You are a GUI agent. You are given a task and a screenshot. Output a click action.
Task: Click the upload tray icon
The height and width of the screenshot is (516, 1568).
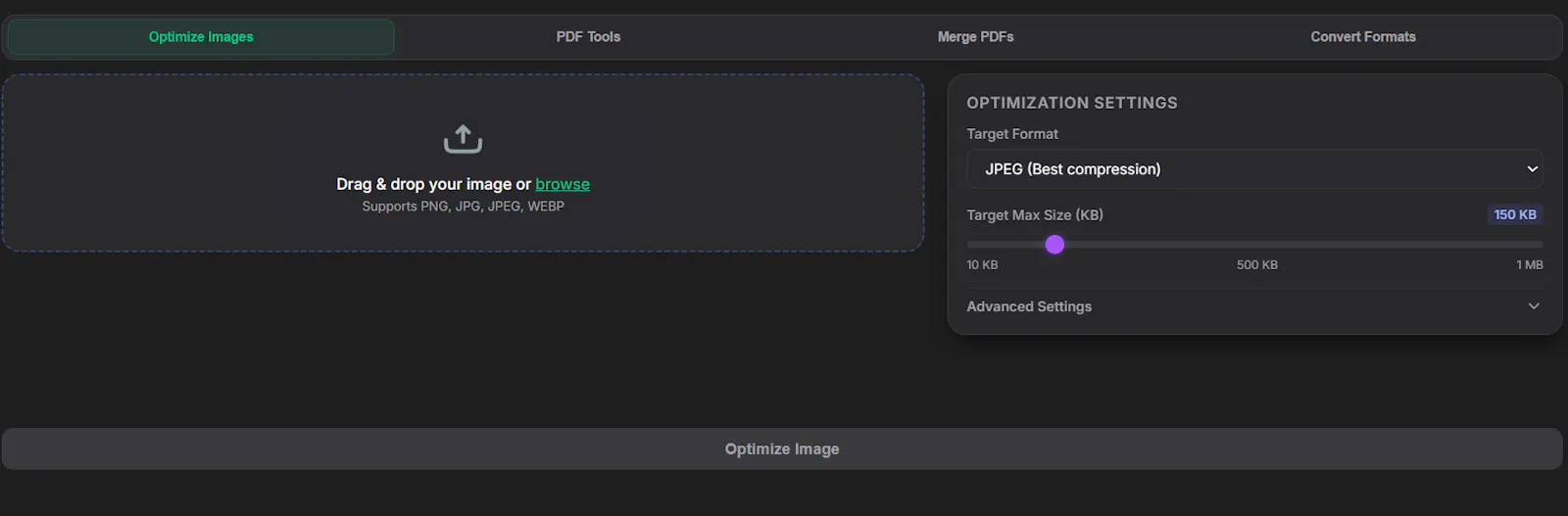(x=463, y=139)
